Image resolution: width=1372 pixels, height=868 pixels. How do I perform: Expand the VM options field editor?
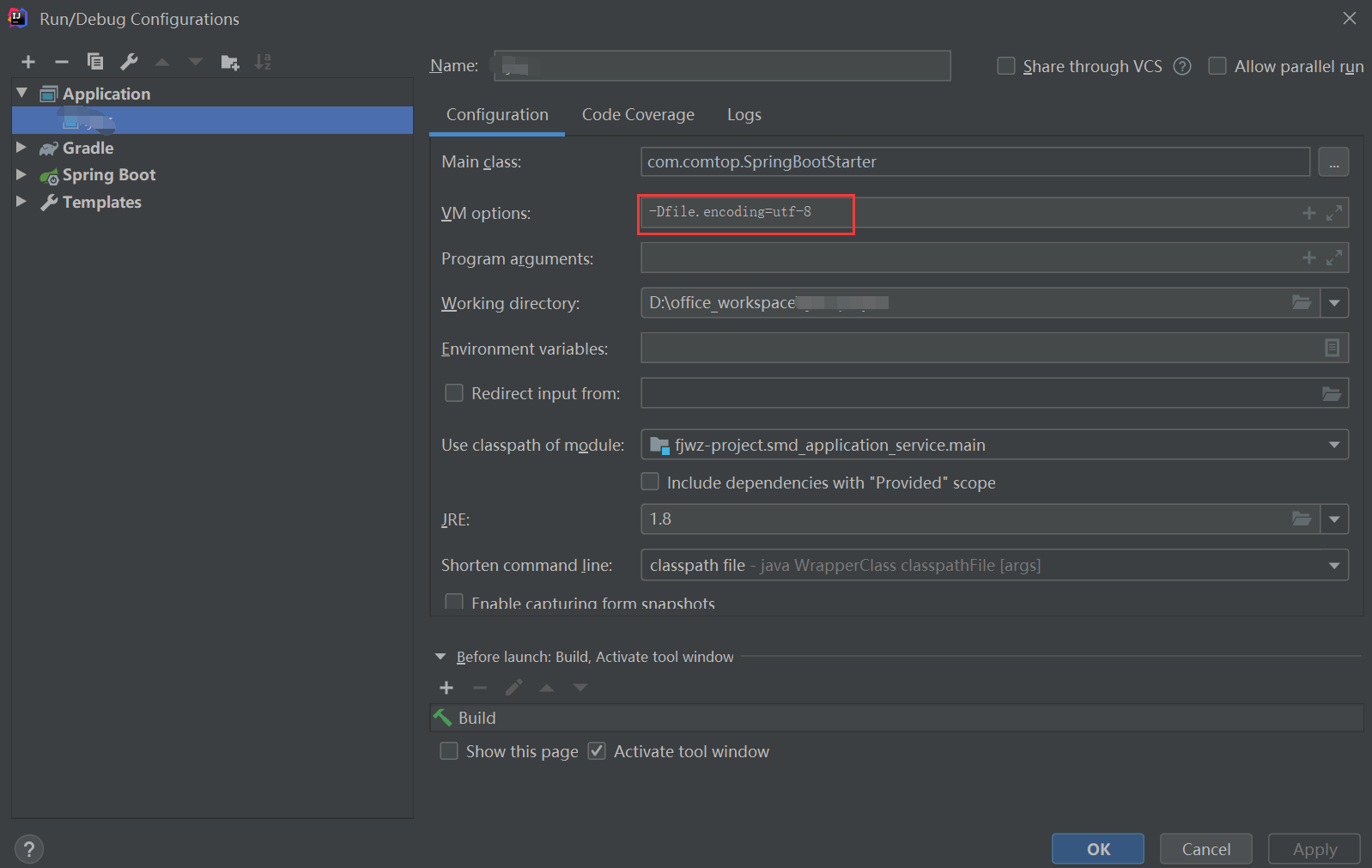coord(1333,213)
